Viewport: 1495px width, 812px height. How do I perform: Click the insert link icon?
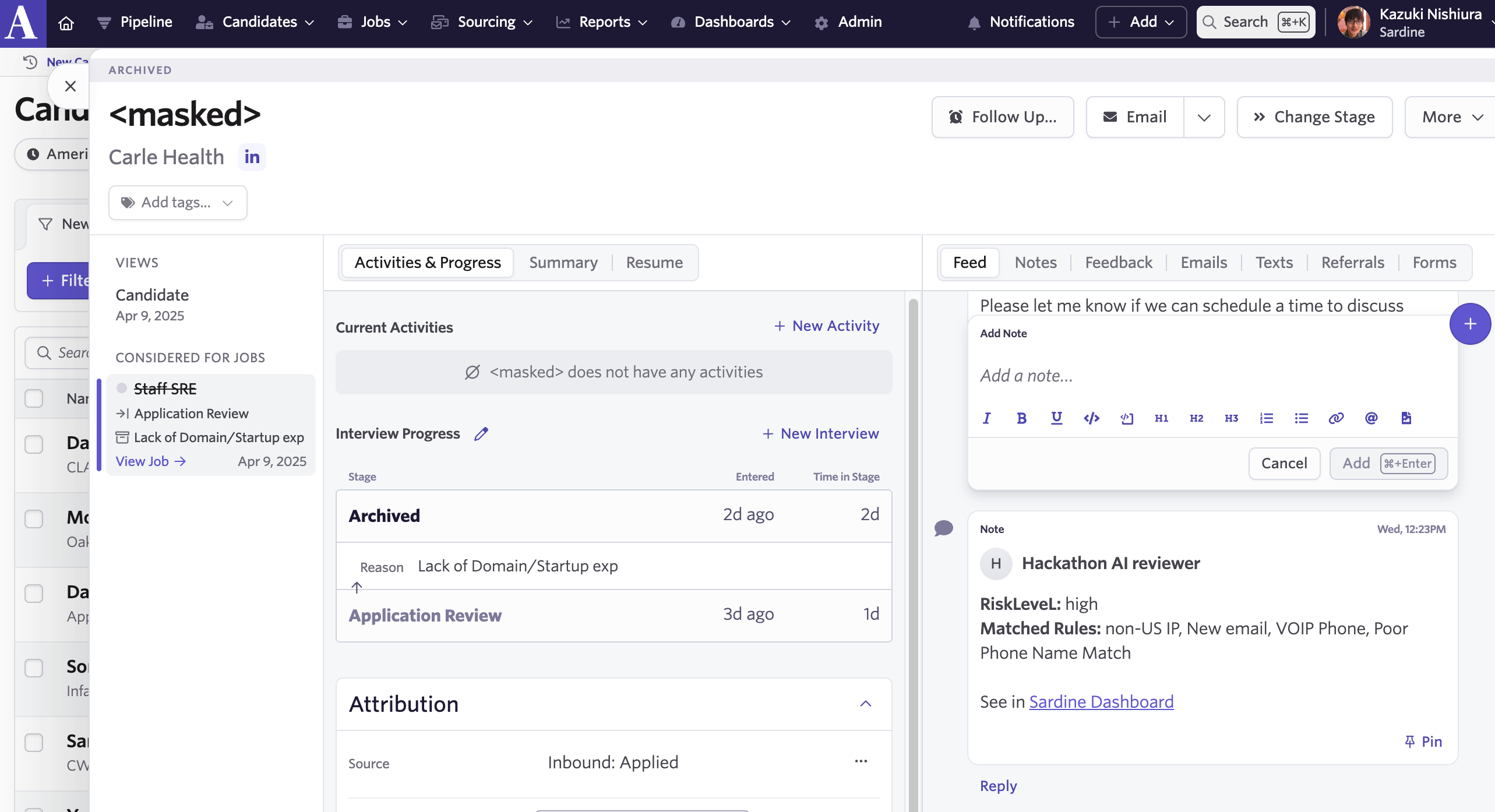pos(1336,418)
